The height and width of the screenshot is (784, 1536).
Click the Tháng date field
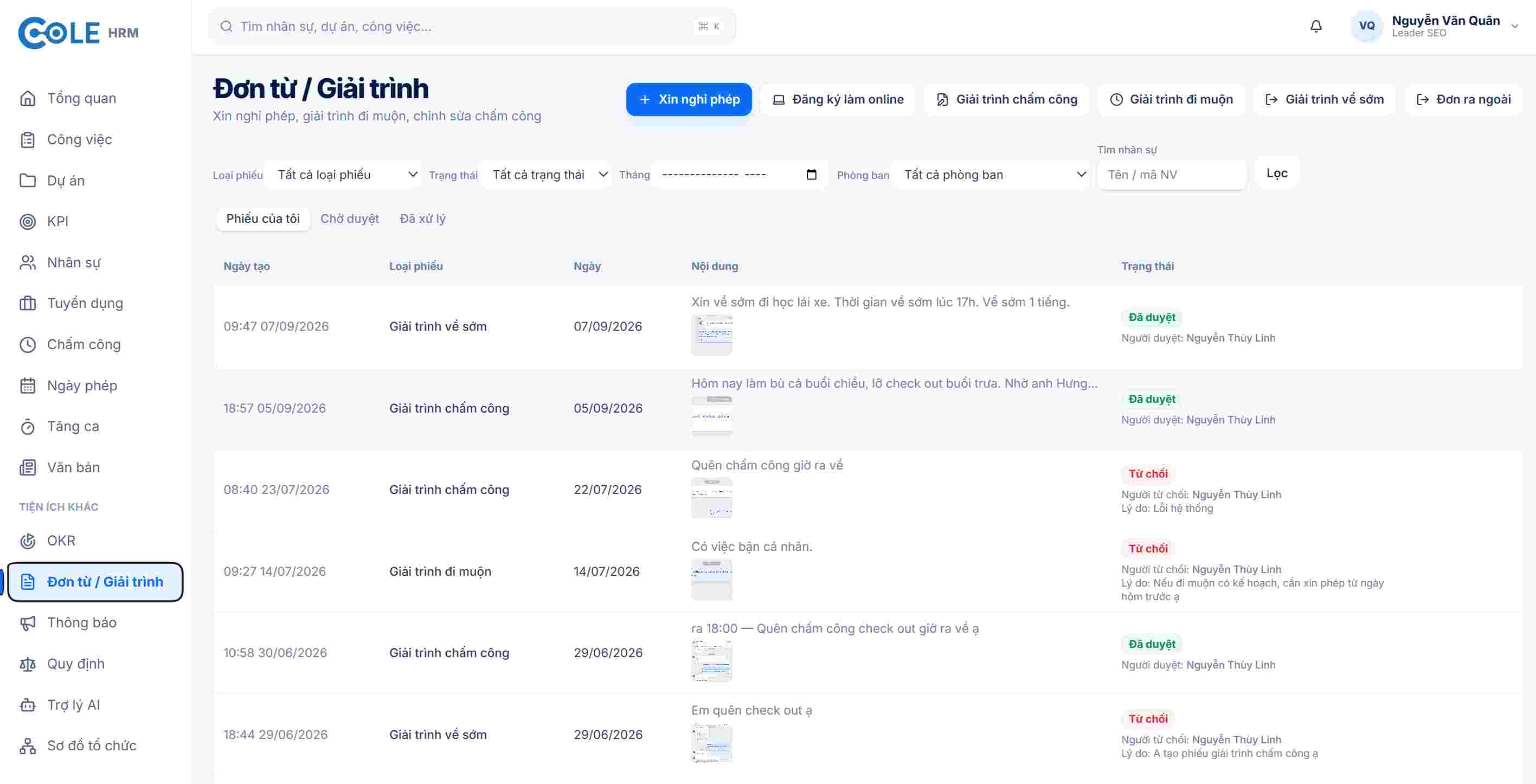coord(740,175)
